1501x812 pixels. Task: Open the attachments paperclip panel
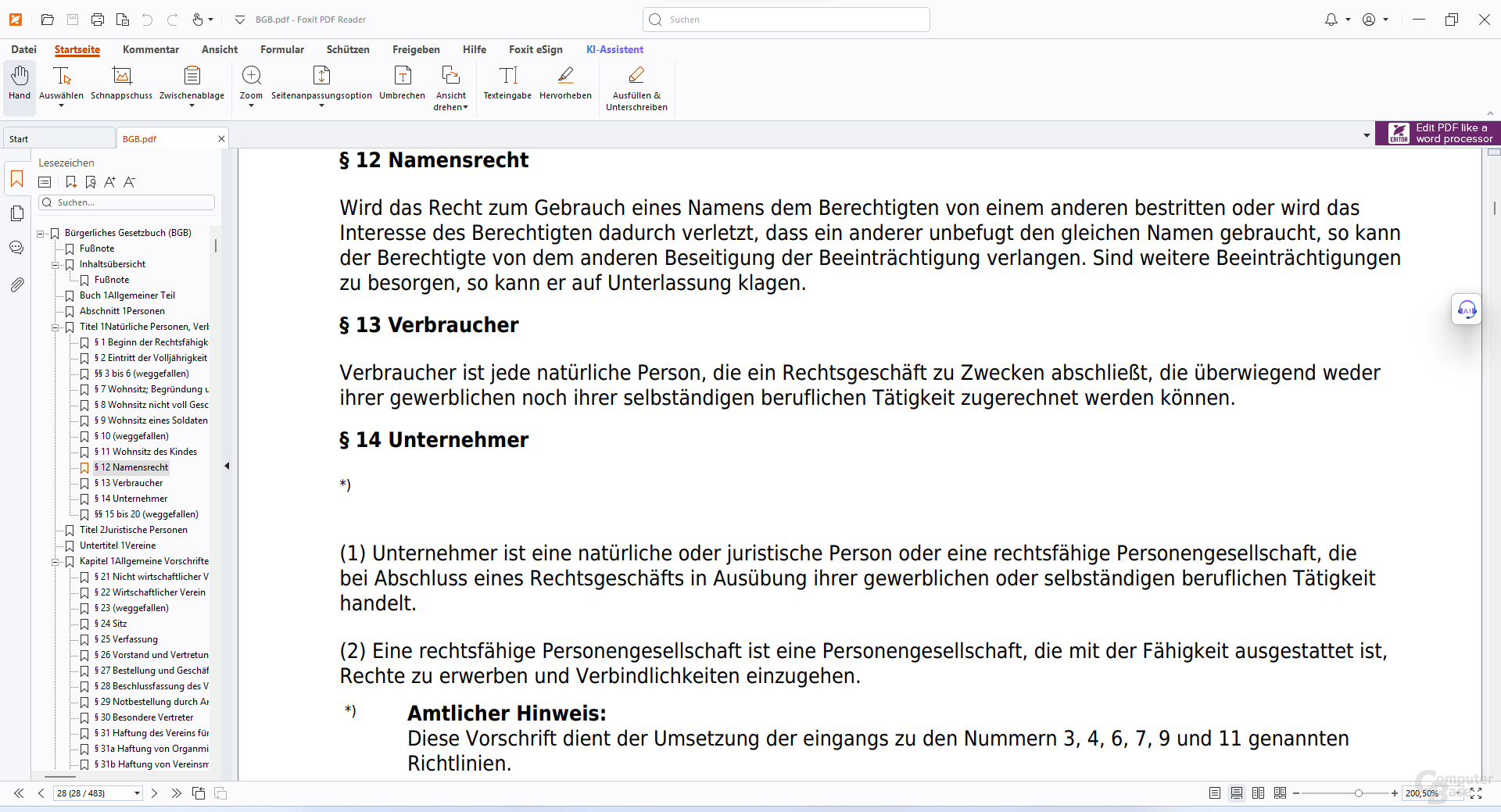click(16, 284)
